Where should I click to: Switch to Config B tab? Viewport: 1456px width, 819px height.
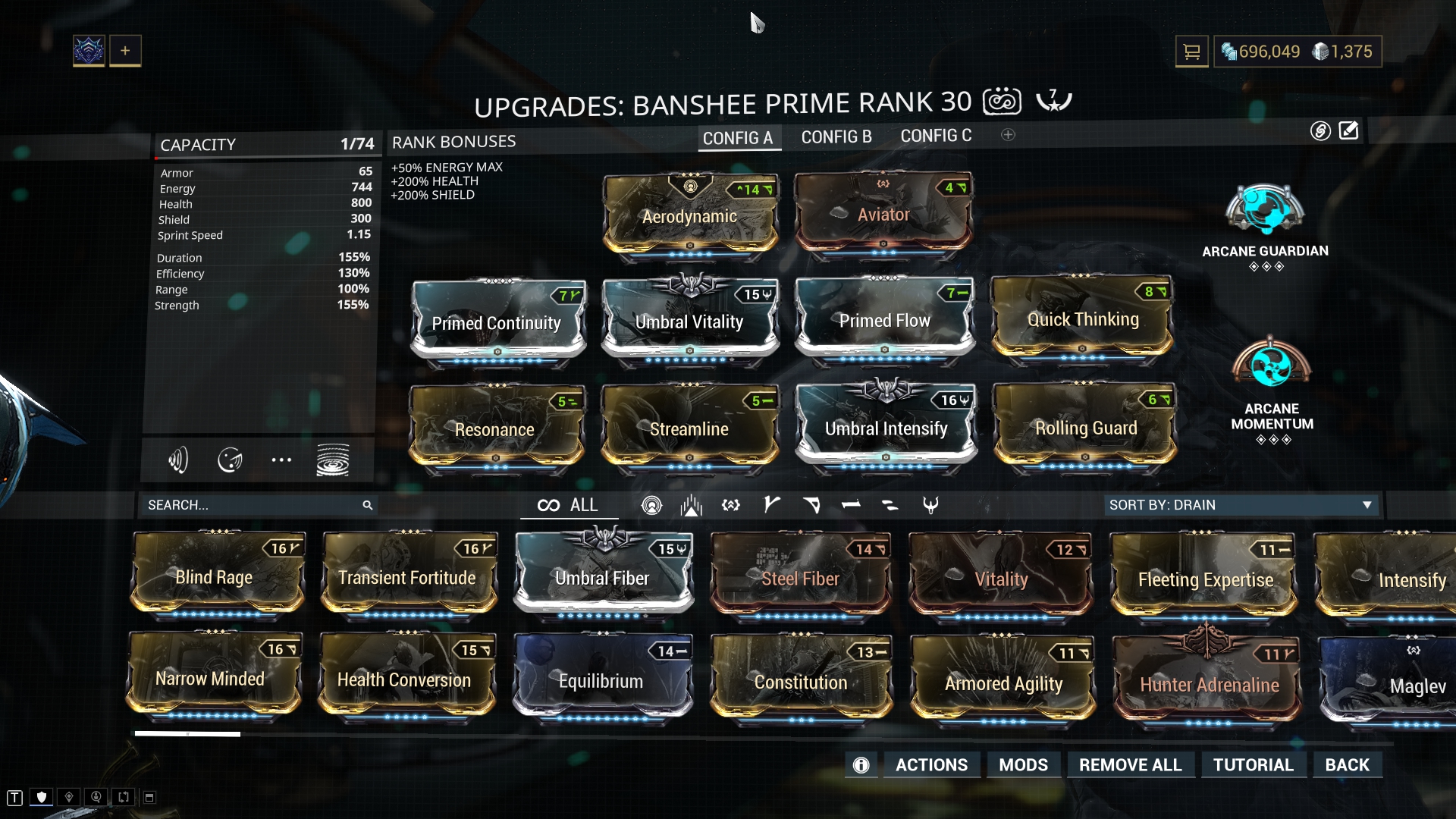click(x=836, y=137)
